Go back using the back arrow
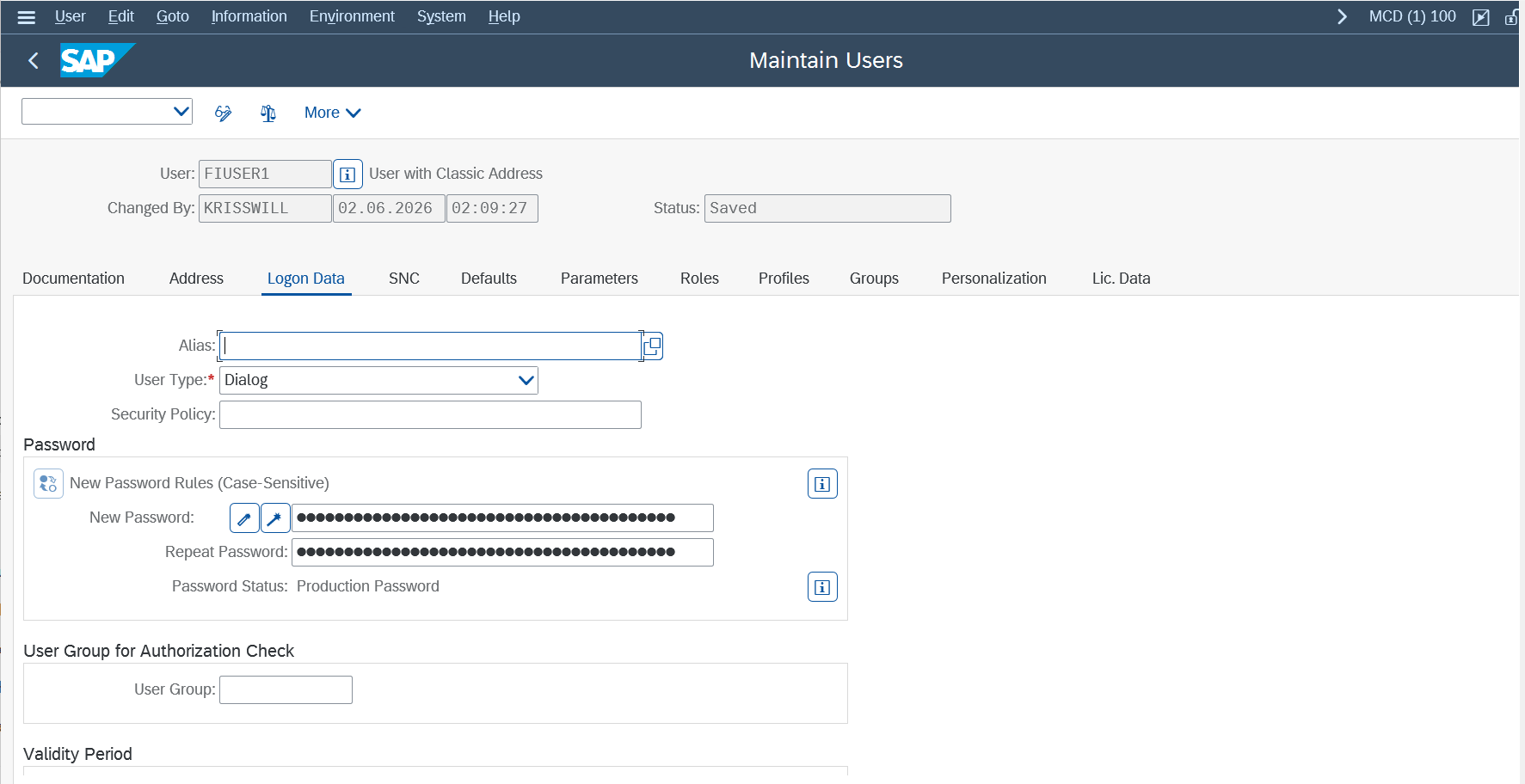Screen dimensions: 1525x784 pos(34,60)
